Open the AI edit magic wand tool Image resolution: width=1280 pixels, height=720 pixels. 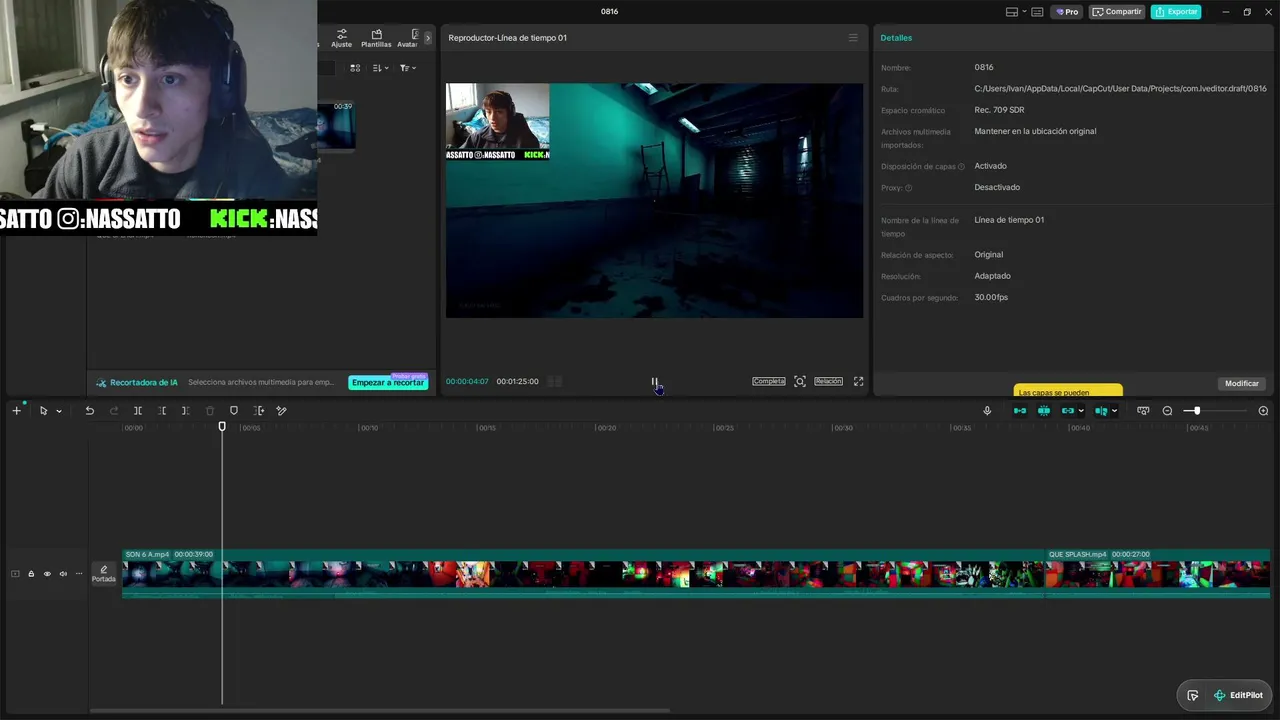(282, 411)
